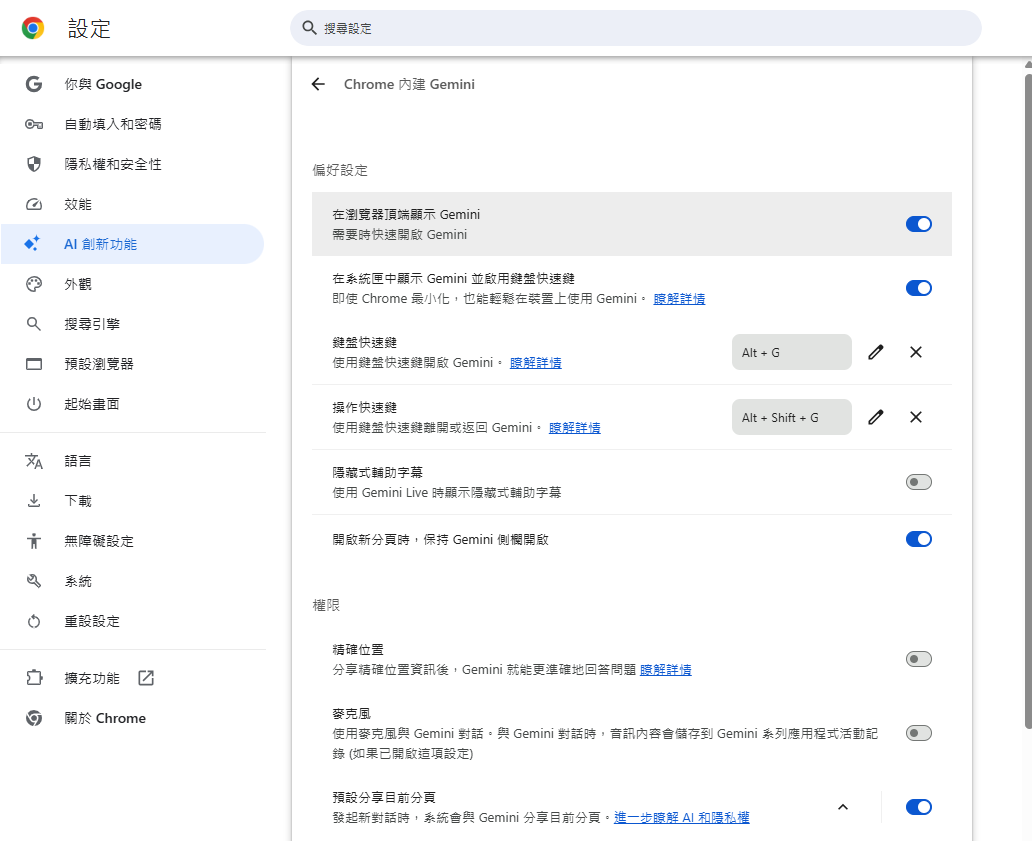Viewport: 1032px width, 841px height.
Task: Open 系統 settings section label
Action: tap(78, 581)
